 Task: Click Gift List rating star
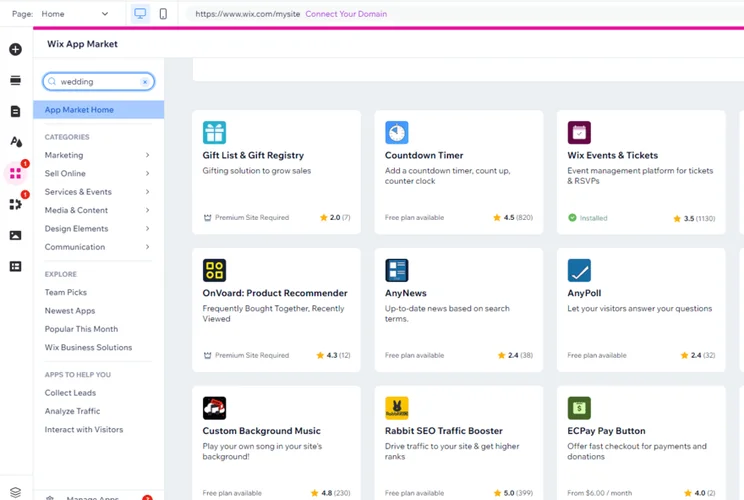324,218
